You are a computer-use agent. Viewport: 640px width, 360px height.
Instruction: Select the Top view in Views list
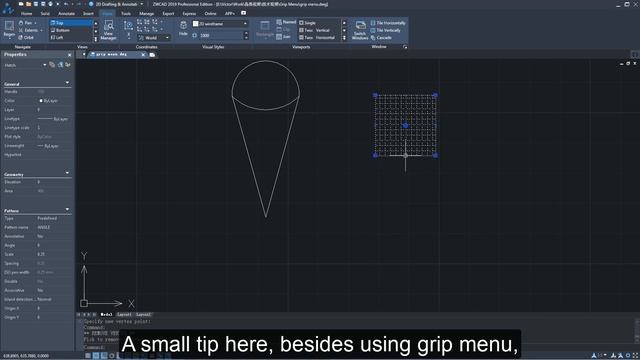(71, 23)
